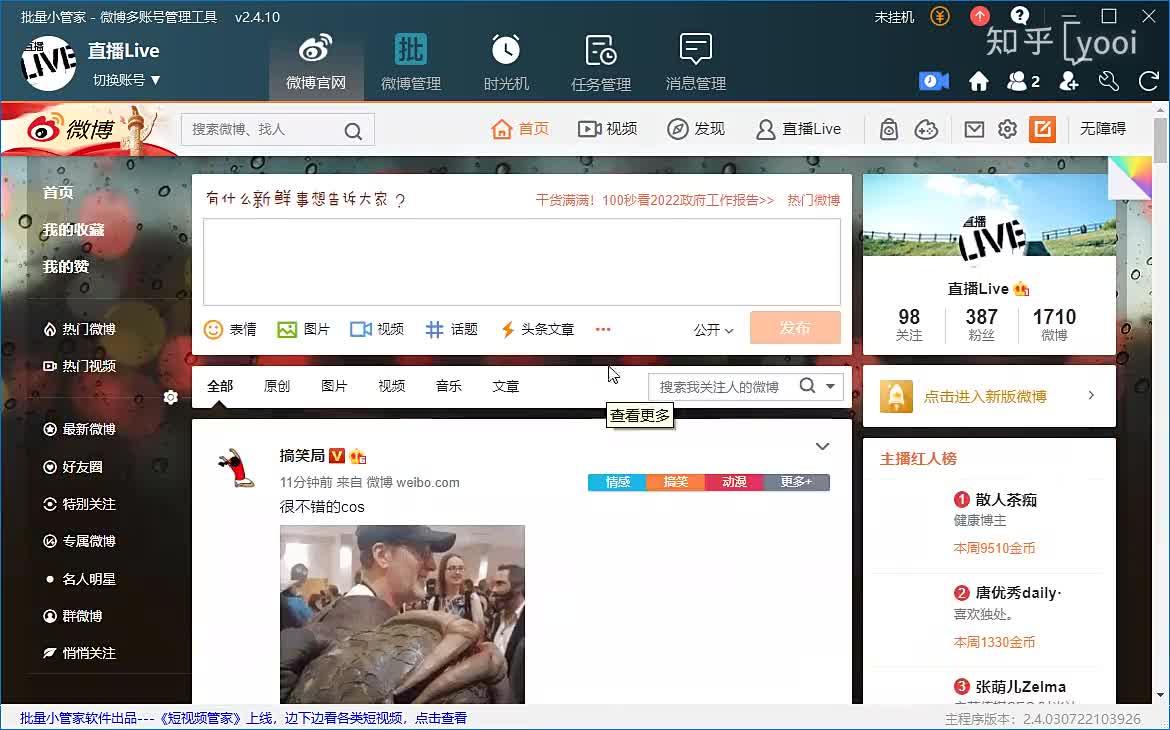Open the help question mark icon
1170x730 pixels.
point(1019,16)
